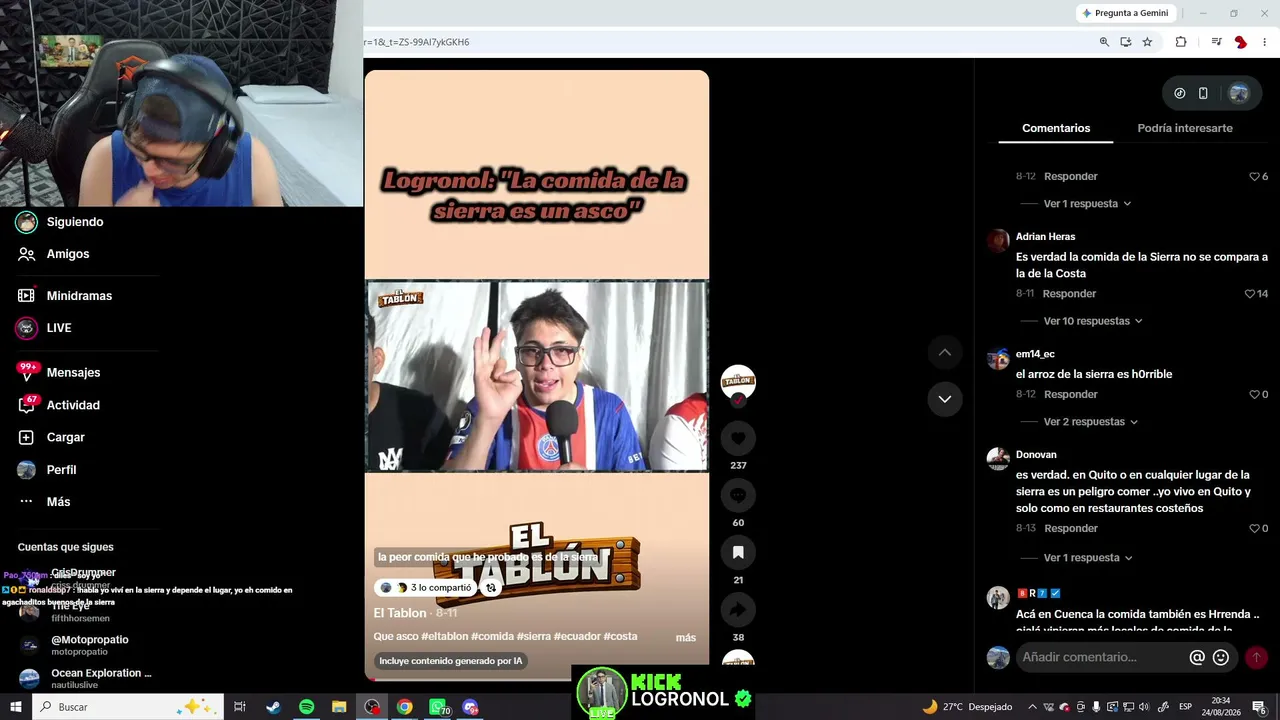Reply to Adrian Heras's comment
The image size is (1280, 720).
point(1070,294)
